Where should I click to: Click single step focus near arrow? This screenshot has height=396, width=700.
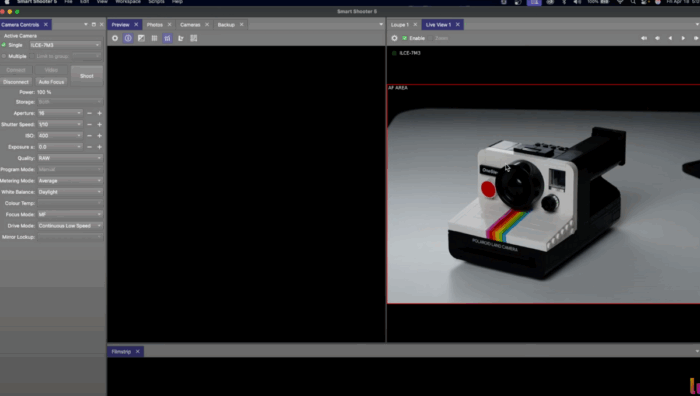[x=670, y=38]
